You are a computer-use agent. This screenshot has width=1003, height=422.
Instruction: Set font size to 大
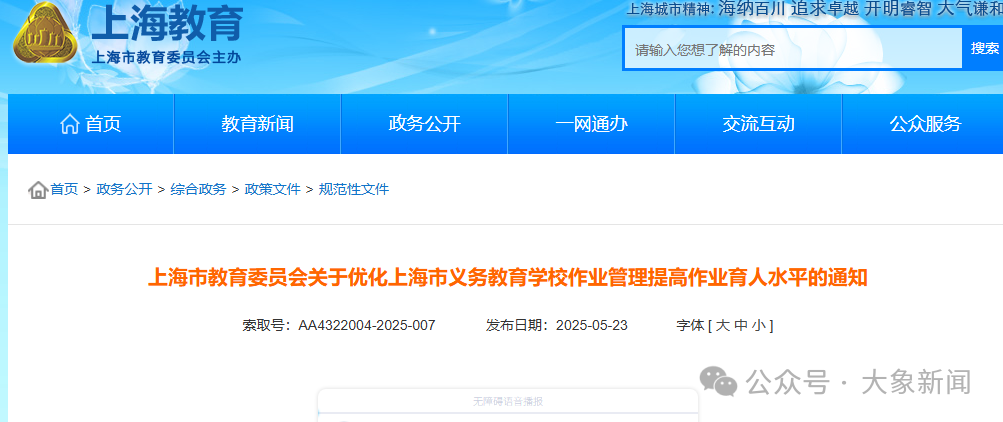point(722,325)
